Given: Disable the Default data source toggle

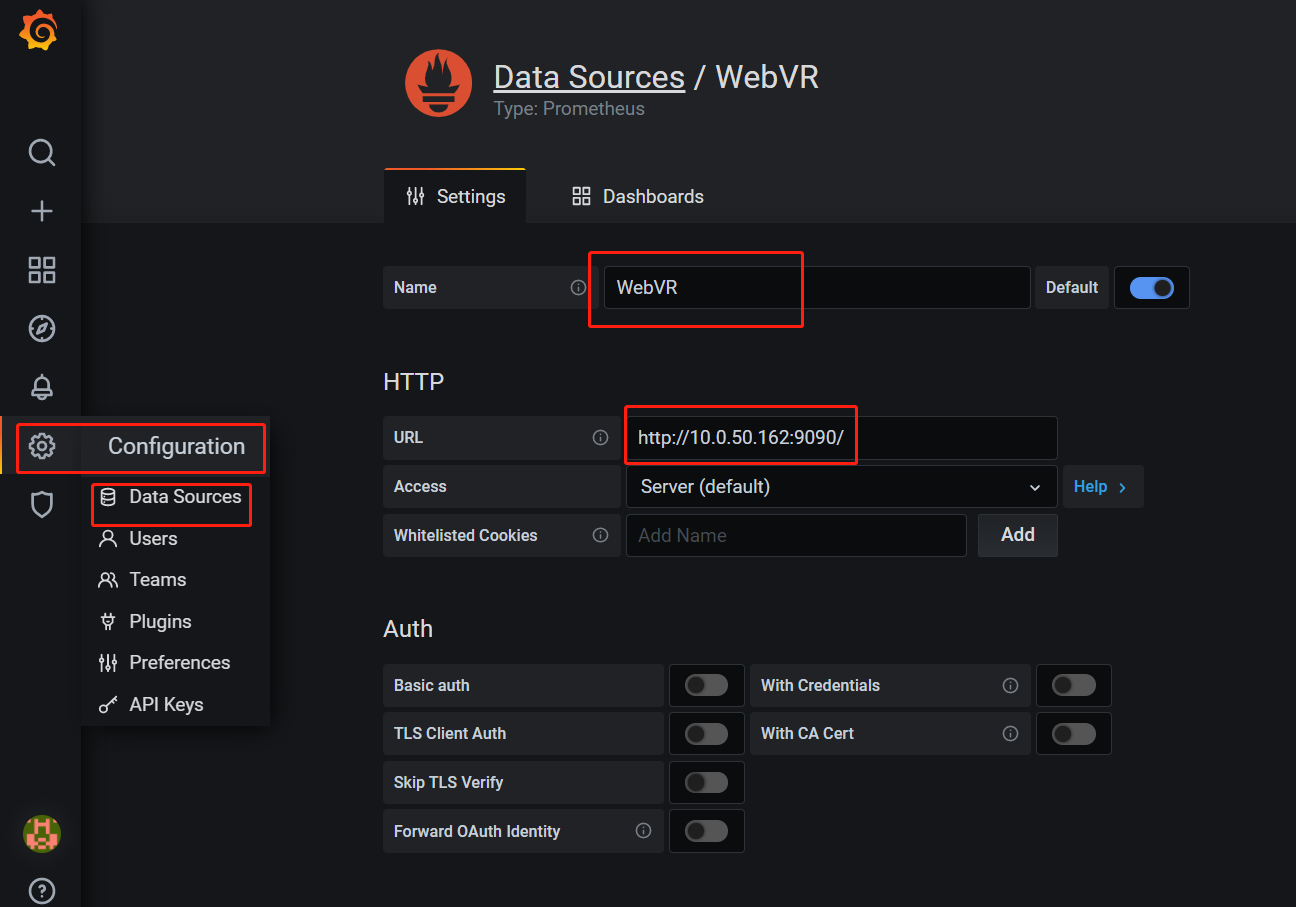Looking at the screenshot, I should (x=1151, y=287).
